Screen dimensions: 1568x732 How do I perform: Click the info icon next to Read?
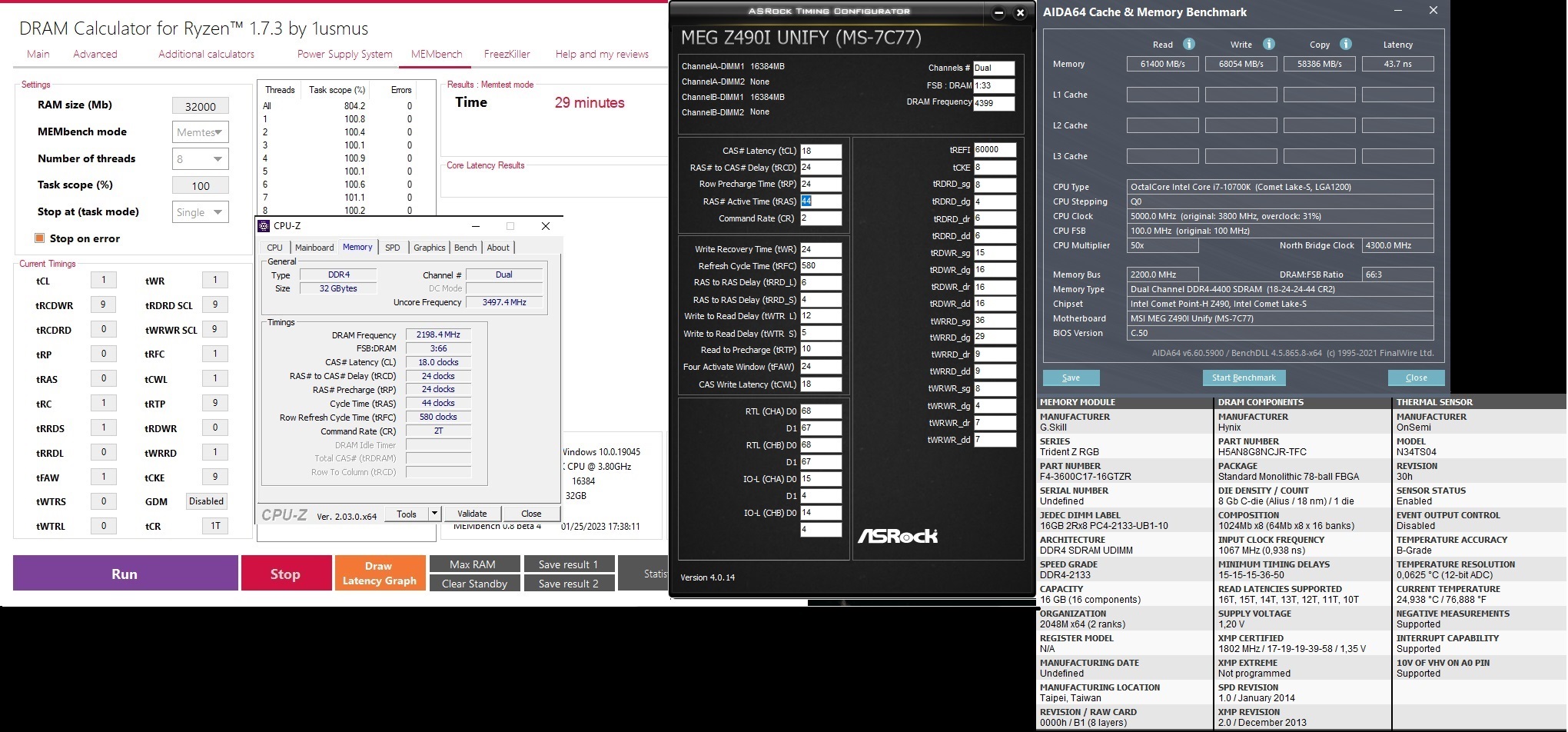coord(1188,44)
